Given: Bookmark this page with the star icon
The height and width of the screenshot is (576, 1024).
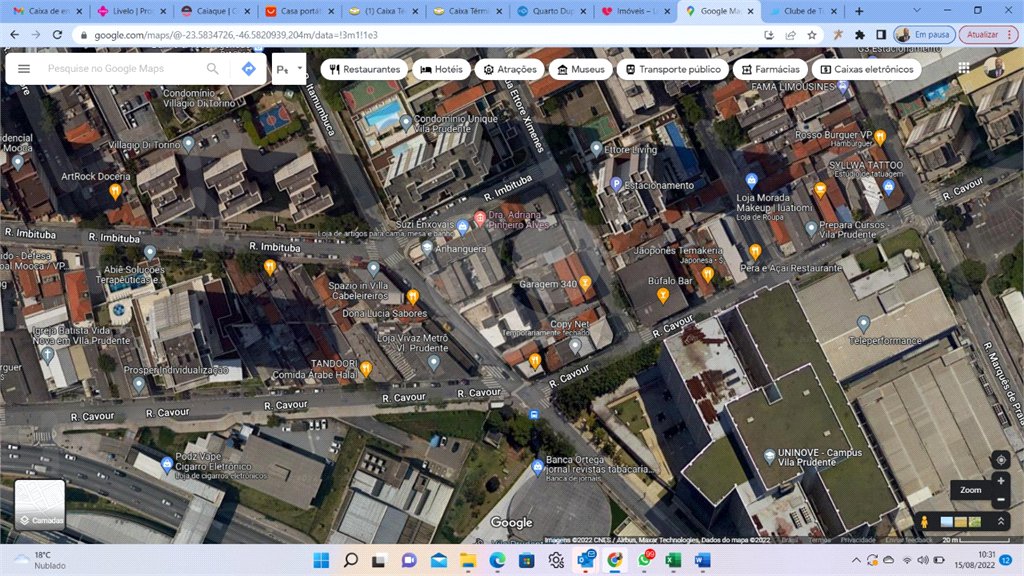Looking at the screenshot, I should (x=812, y=35).
